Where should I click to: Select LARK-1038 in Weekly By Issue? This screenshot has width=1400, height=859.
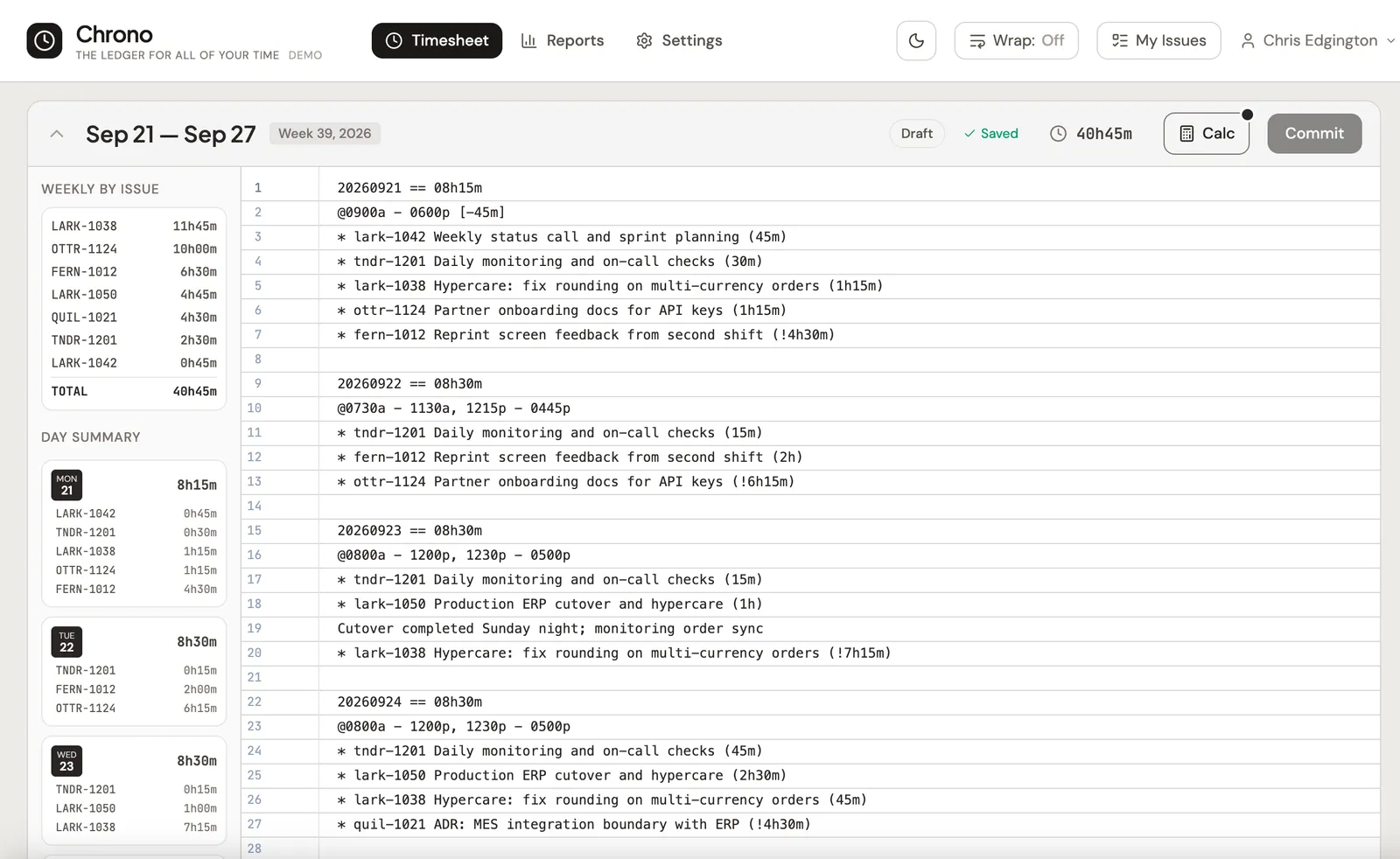click(134, 226)
